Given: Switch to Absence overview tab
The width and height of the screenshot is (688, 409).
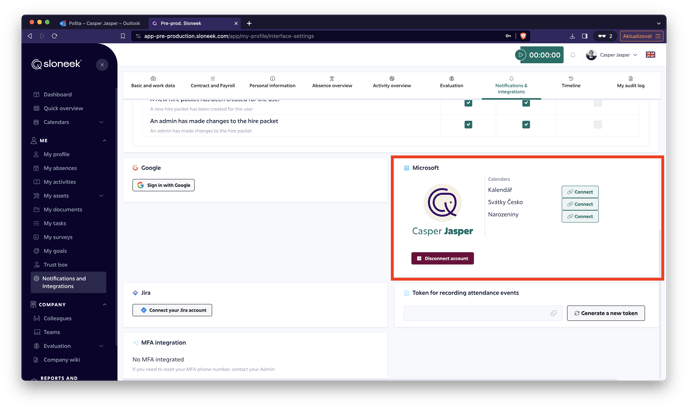Looking at the screenshot, I should pos(332,83).
